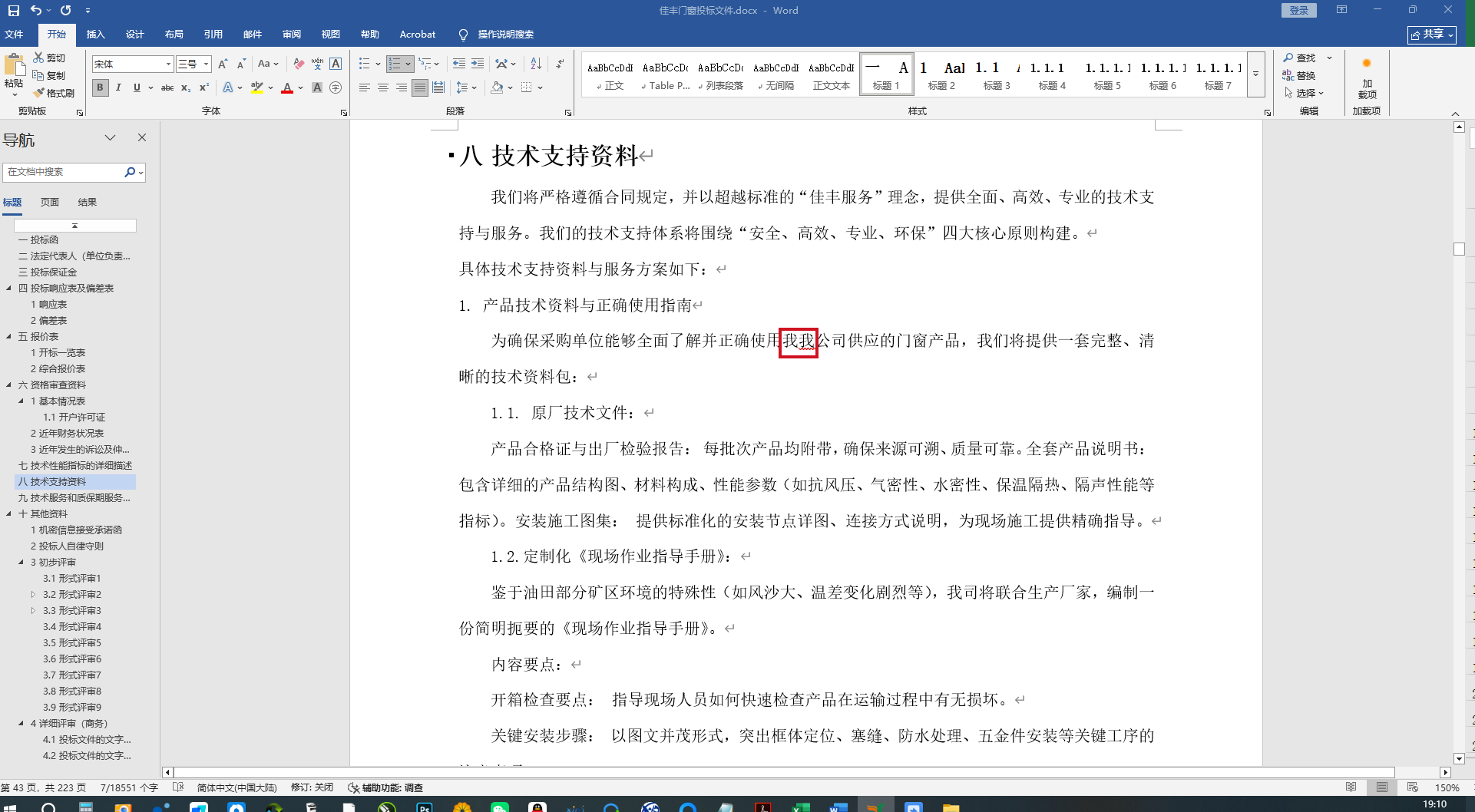Clear all formatting with the eraser icon

(x=299, y=64)
